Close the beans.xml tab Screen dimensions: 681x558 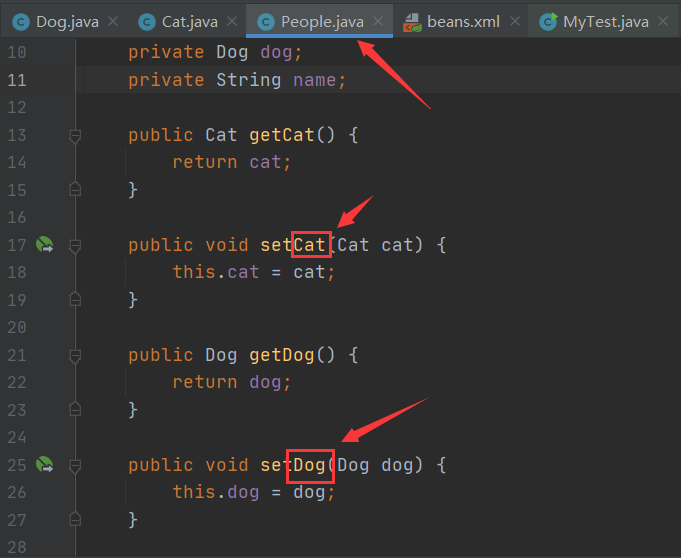coord(515,21)
